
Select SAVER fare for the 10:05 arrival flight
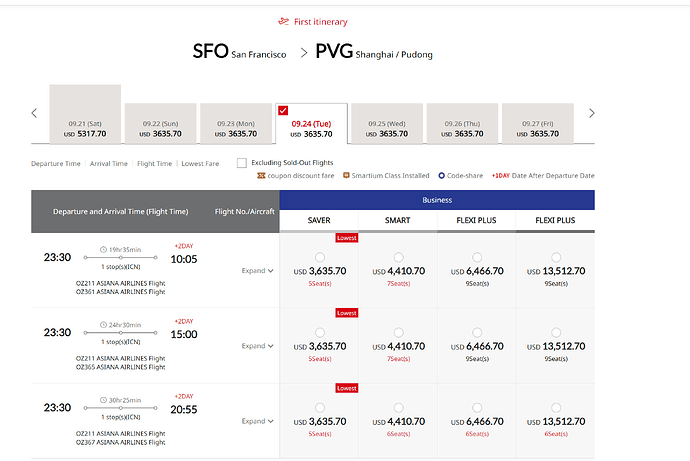coord(320,257)
